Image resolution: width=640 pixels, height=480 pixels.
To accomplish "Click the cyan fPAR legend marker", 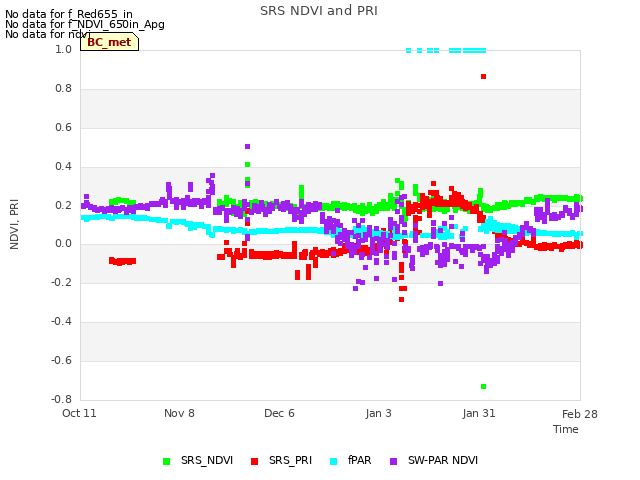I will pos(333,461).
